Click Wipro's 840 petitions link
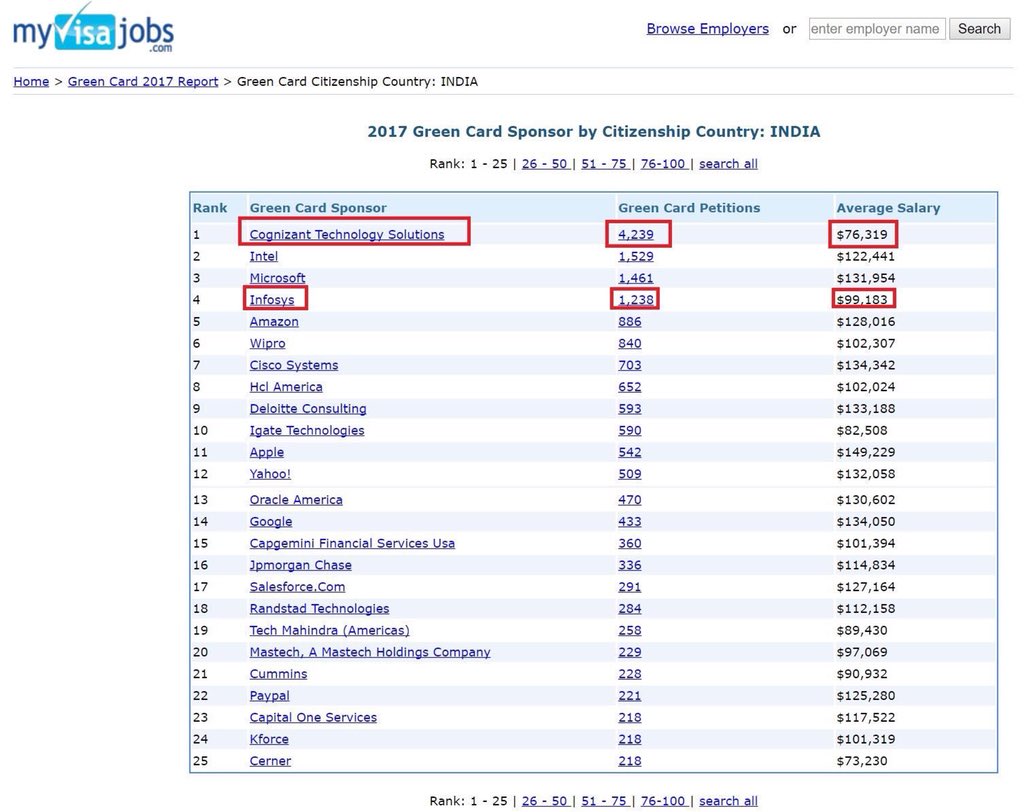This screenshot has width=1024, height=812. coord(630,343)
